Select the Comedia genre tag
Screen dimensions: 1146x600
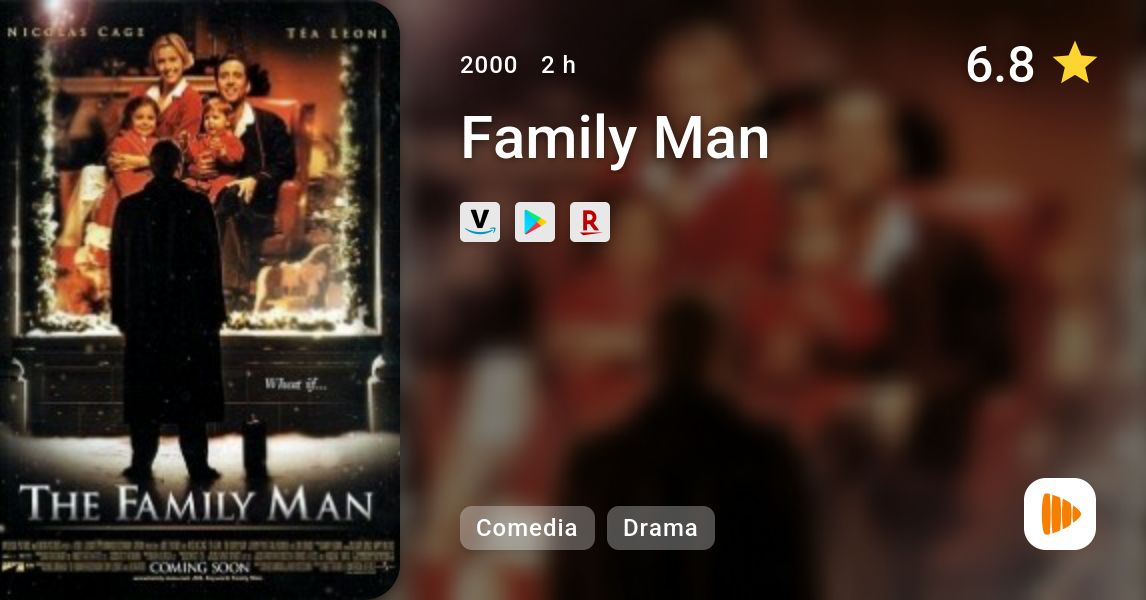(x=527, y=528)
